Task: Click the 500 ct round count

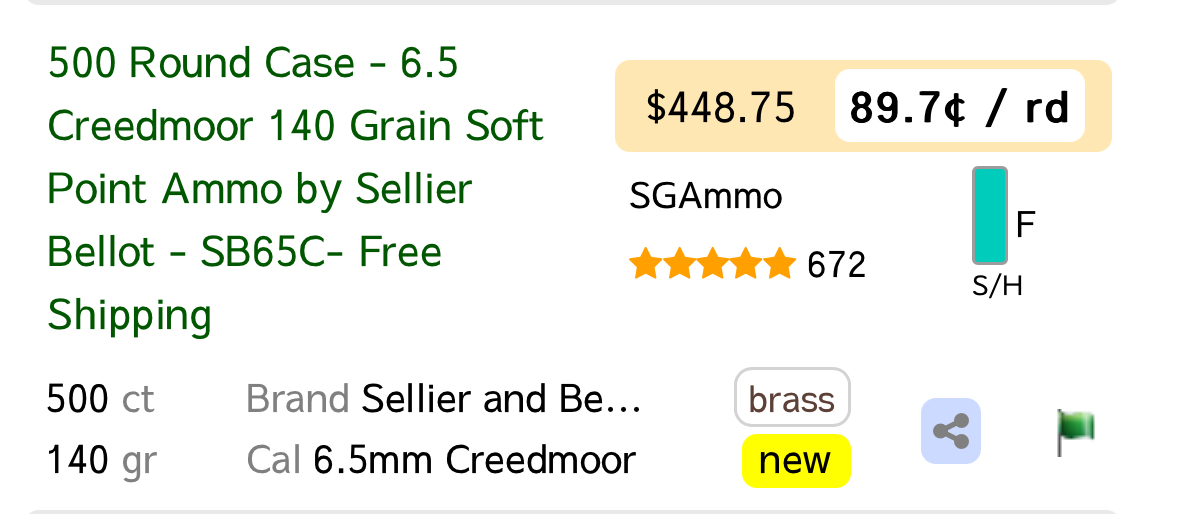Action: tap(101, 399)
